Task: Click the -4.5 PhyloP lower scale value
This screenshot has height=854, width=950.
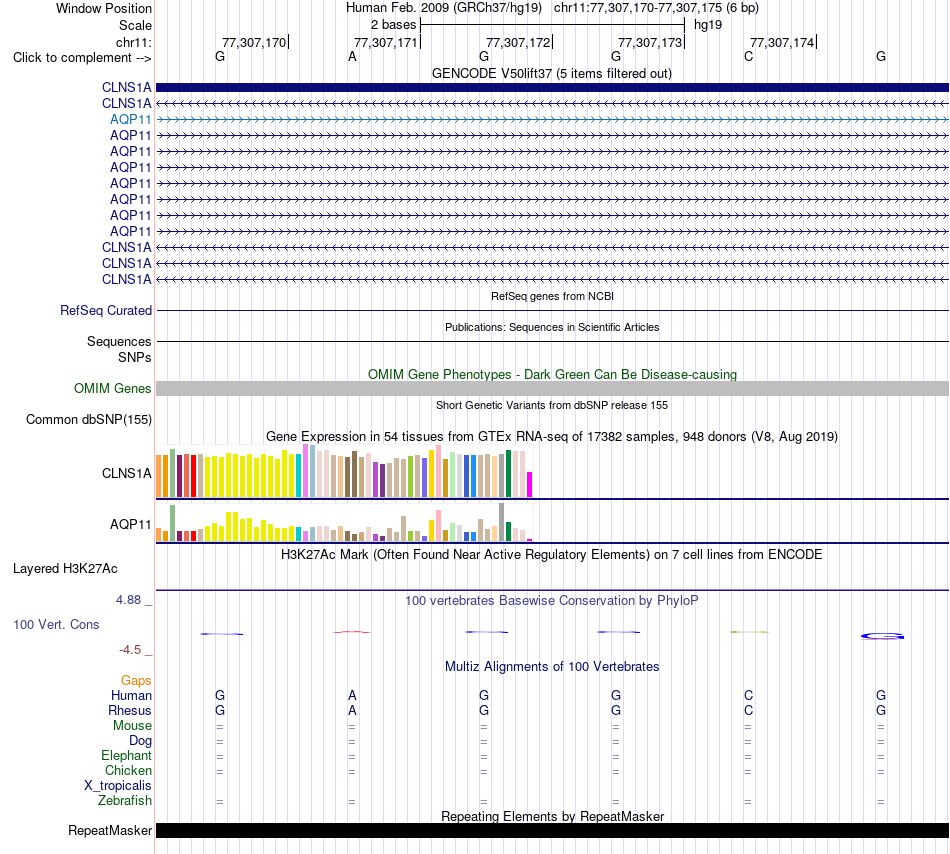Action: (x=130, y=649)
